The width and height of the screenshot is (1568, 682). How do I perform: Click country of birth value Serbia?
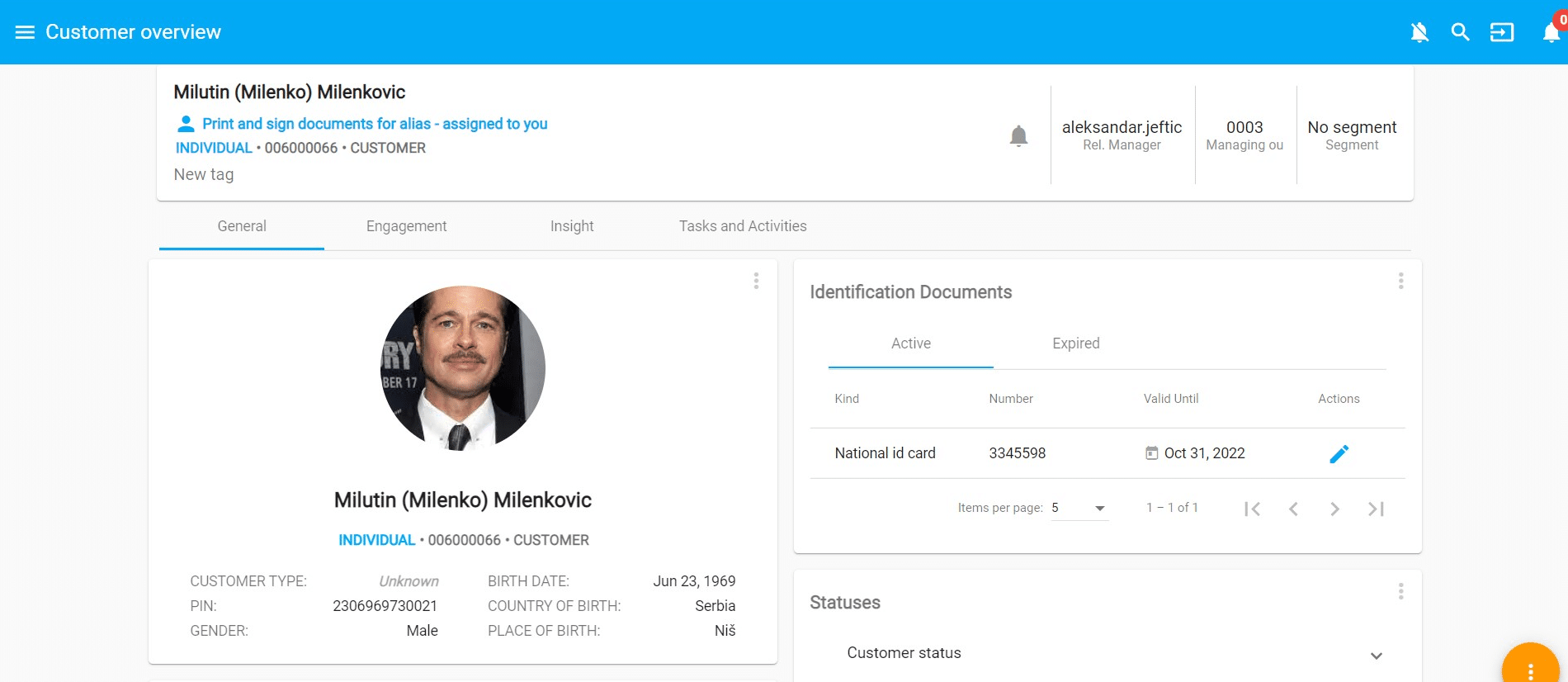click(x=715, y=606)
